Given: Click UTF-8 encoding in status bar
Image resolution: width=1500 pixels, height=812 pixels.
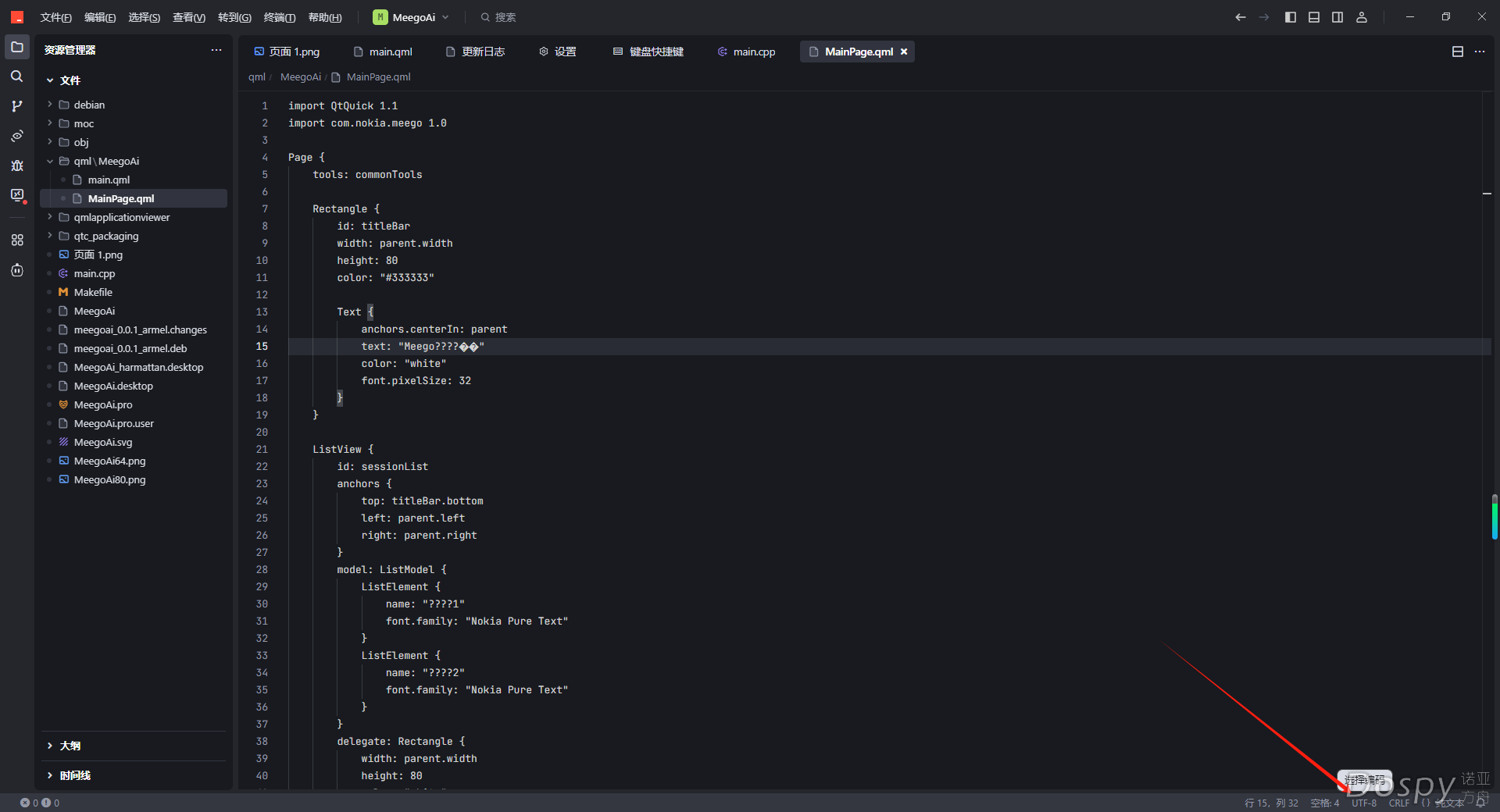Looking at the screenshot, I should (x=1364, y=803).
